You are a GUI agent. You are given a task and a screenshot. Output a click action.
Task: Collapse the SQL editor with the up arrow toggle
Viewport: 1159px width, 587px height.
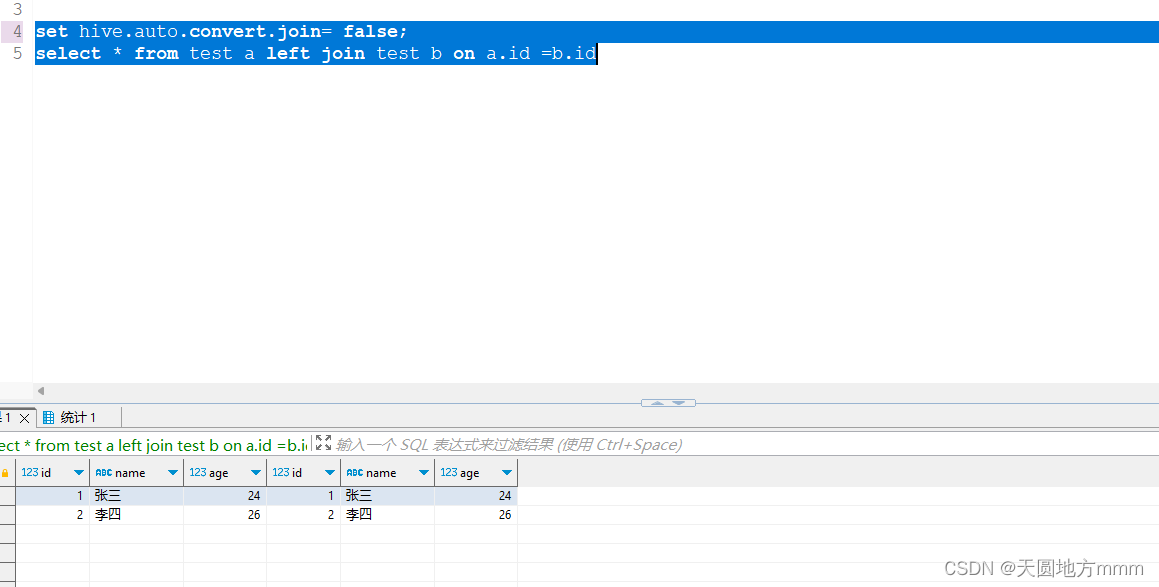(657, 403)
